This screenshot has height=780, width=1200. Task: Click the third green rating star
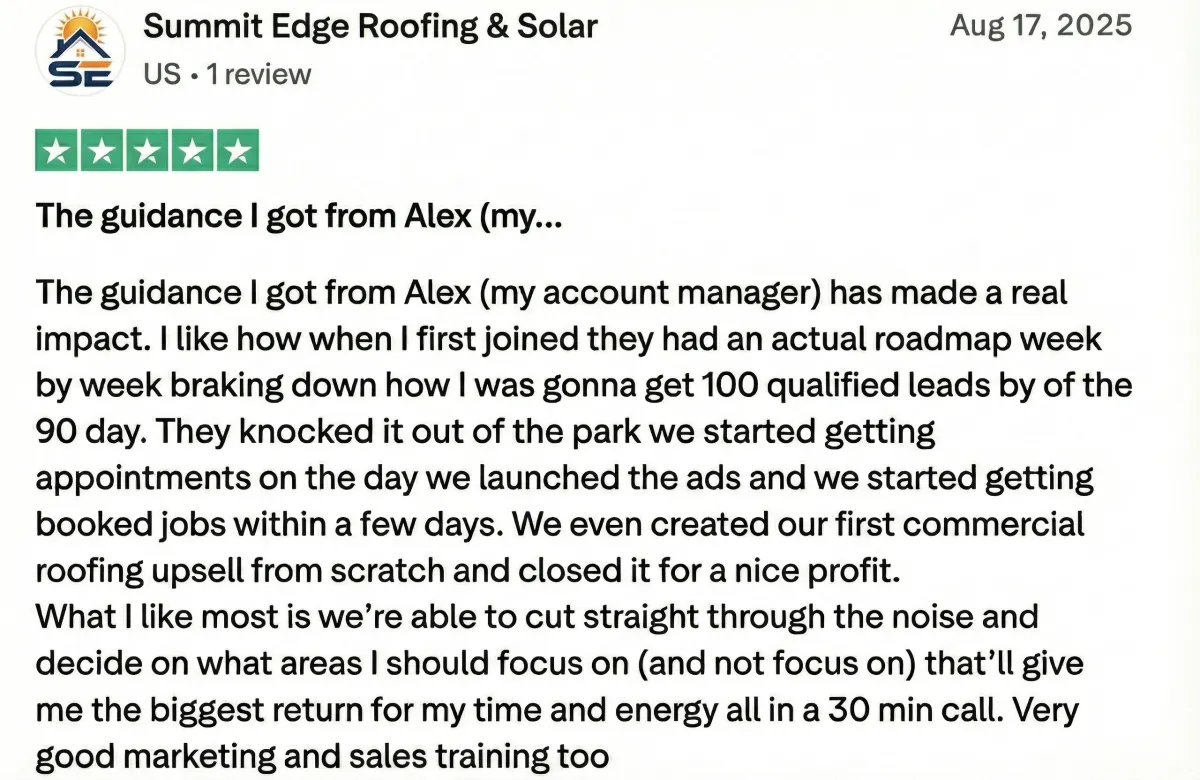[x=147, y=151]
